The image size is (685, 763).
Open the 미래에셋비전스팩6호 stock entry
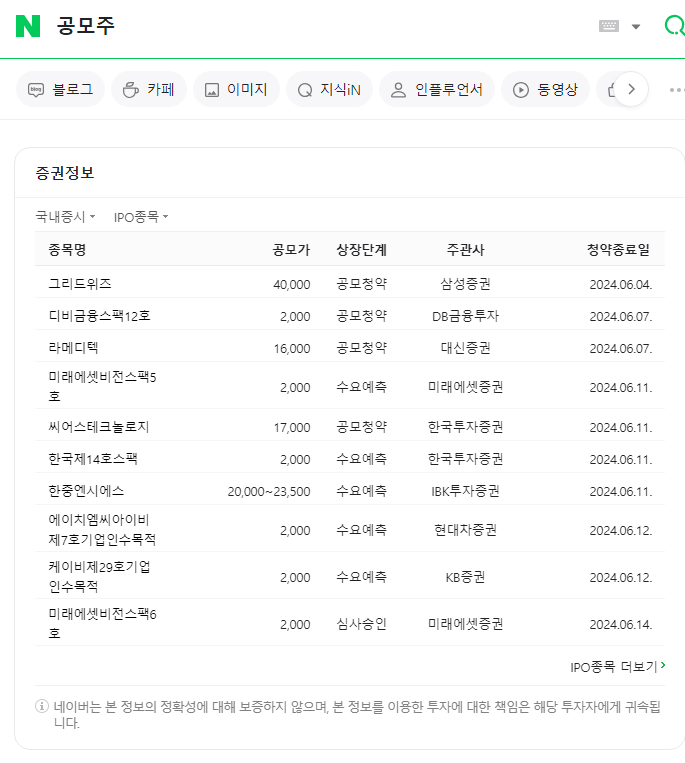pos(102,623)
